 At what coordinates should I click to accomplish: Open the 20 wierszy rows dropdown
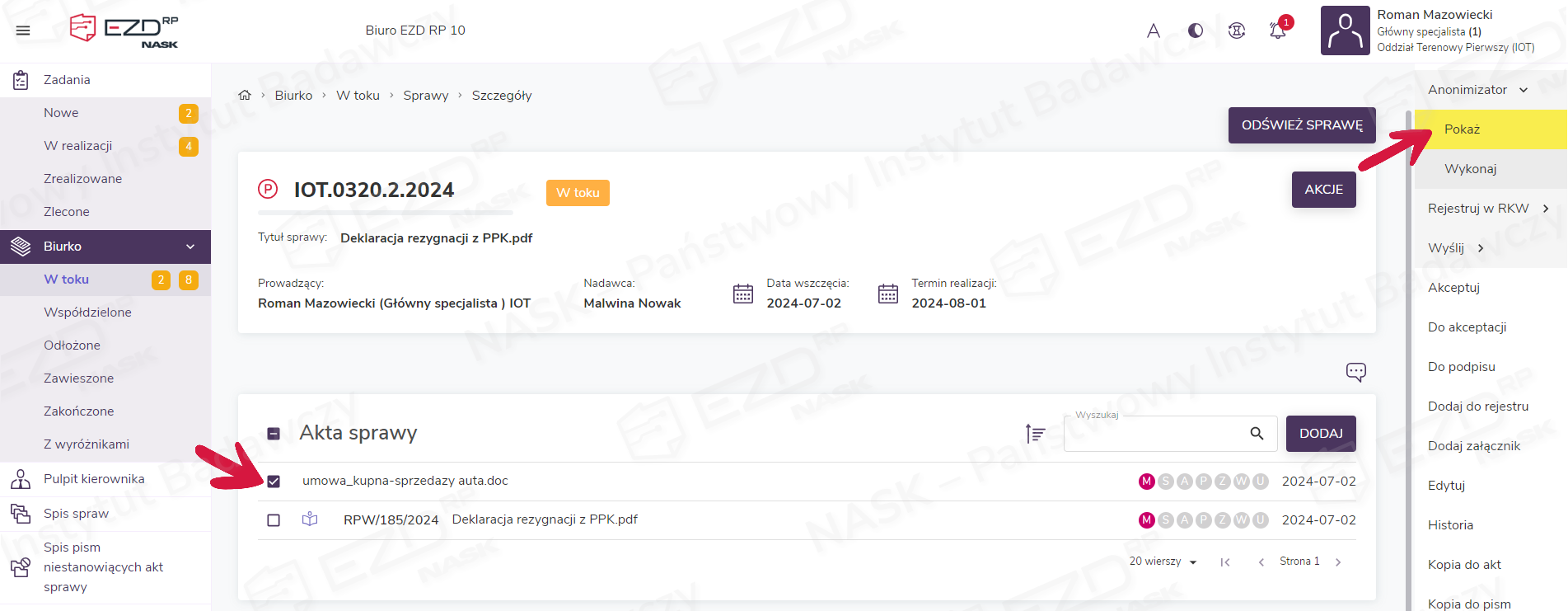[x=1163, y=562]
